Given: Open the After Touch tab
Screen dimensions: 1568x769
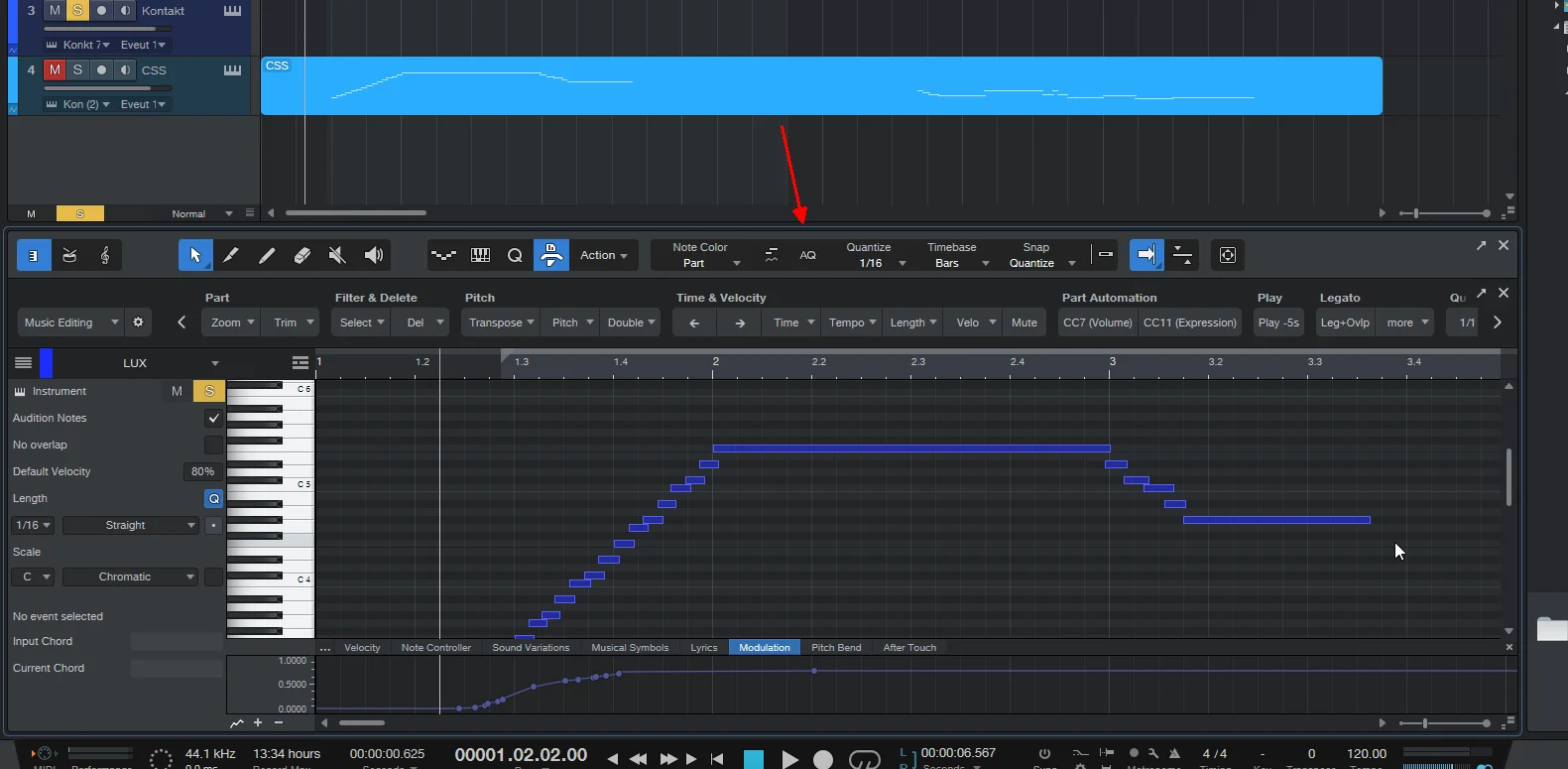Looking at the screenshot, I should [909, 647].
